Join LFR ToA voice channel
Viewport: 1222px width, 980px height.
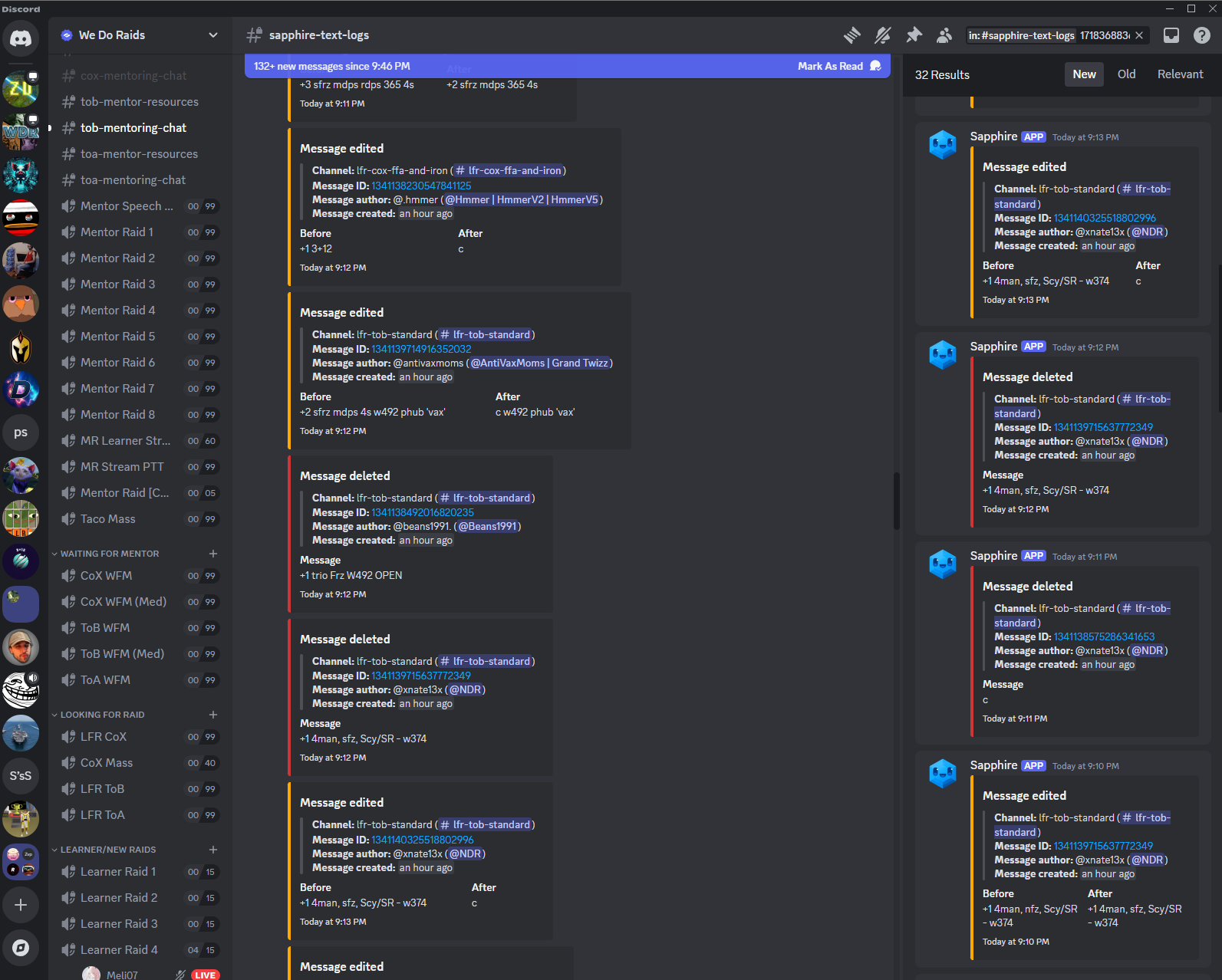(x=140, y=815)
